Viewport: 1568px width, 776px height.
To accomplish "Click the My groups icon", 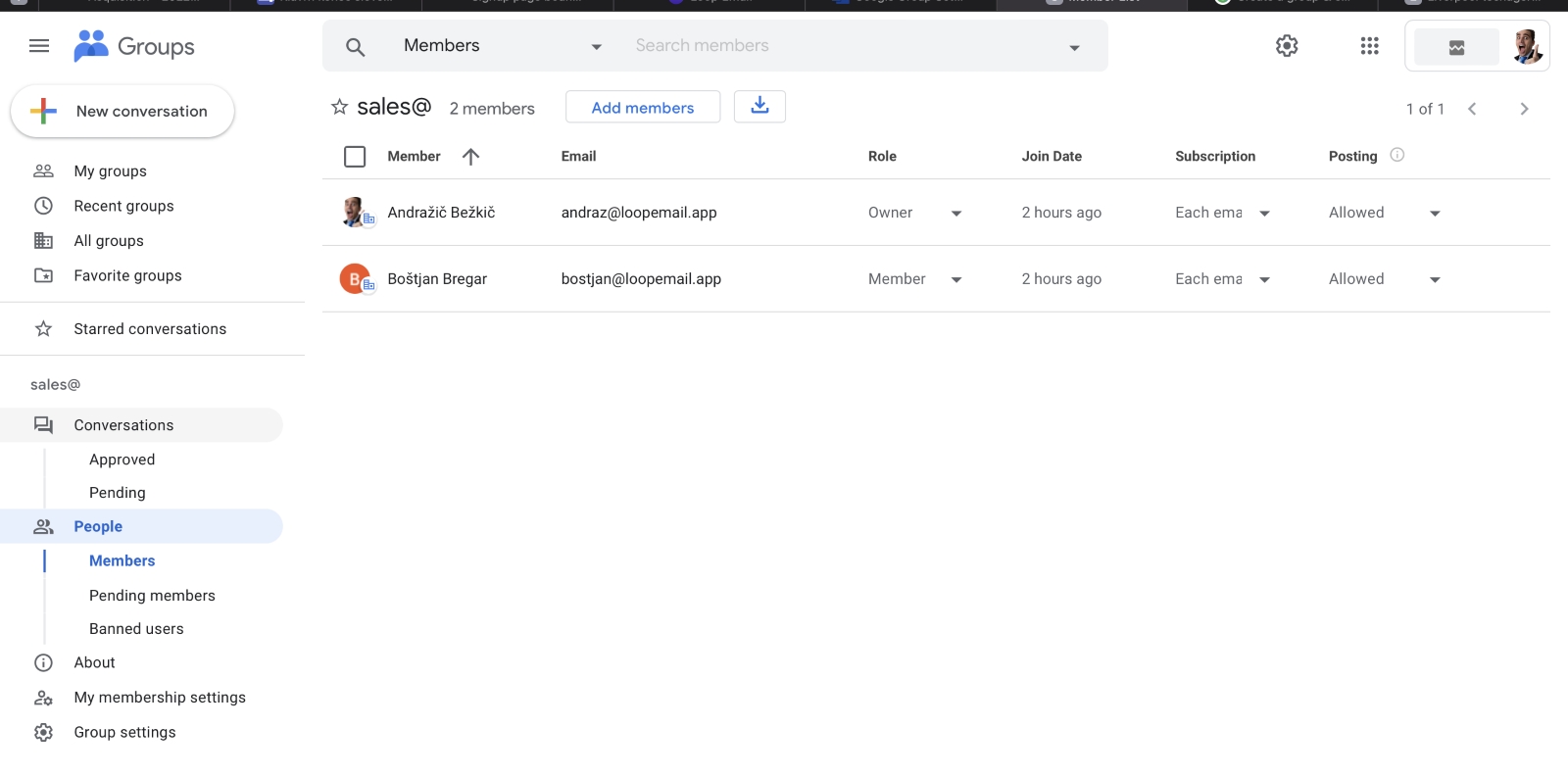I will (43, 170).
